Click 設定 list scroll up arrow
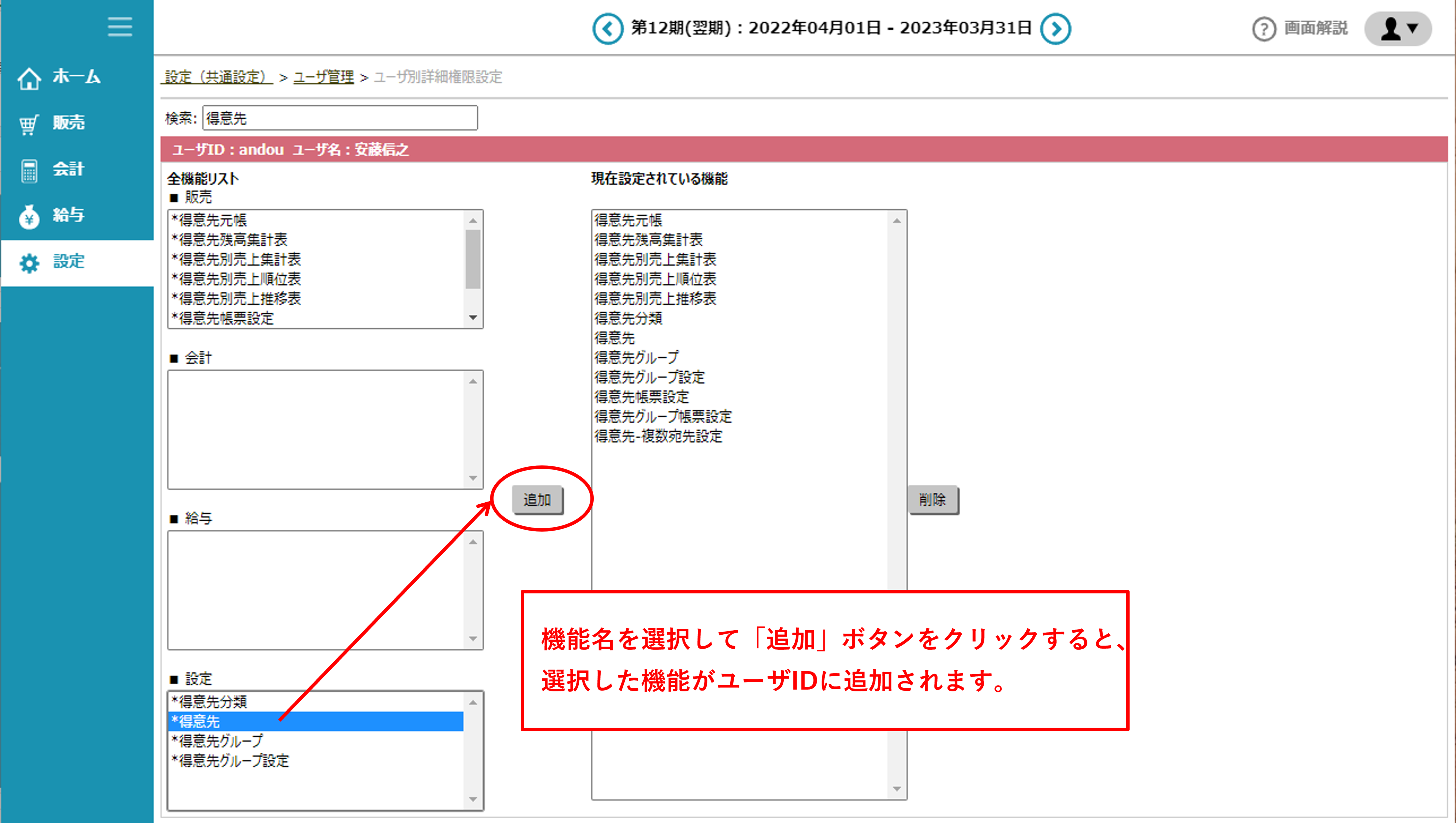Screen dimensions: 1456x823 click(473, 703)
